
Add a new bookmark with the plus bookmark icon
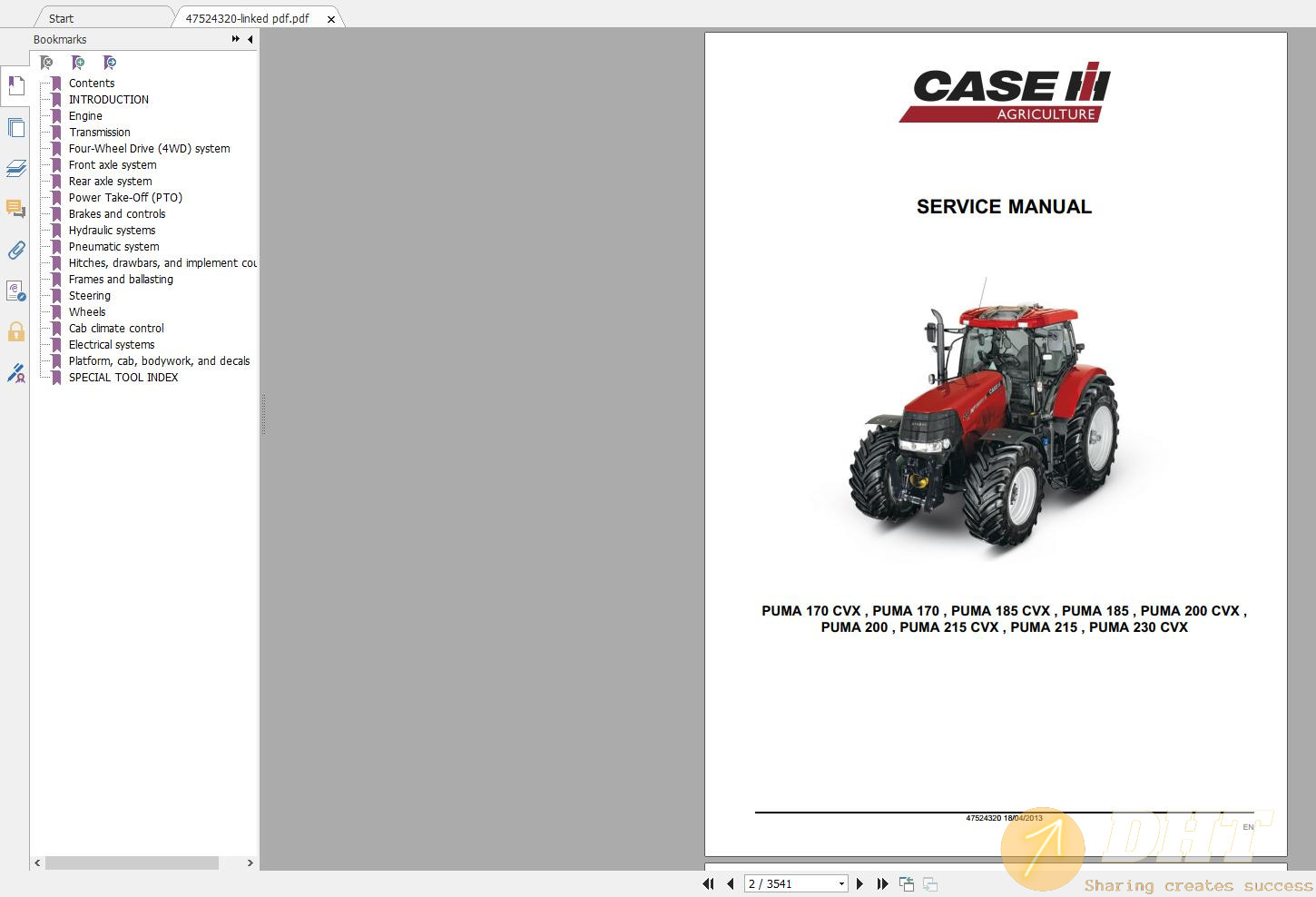tap(78, 62)
